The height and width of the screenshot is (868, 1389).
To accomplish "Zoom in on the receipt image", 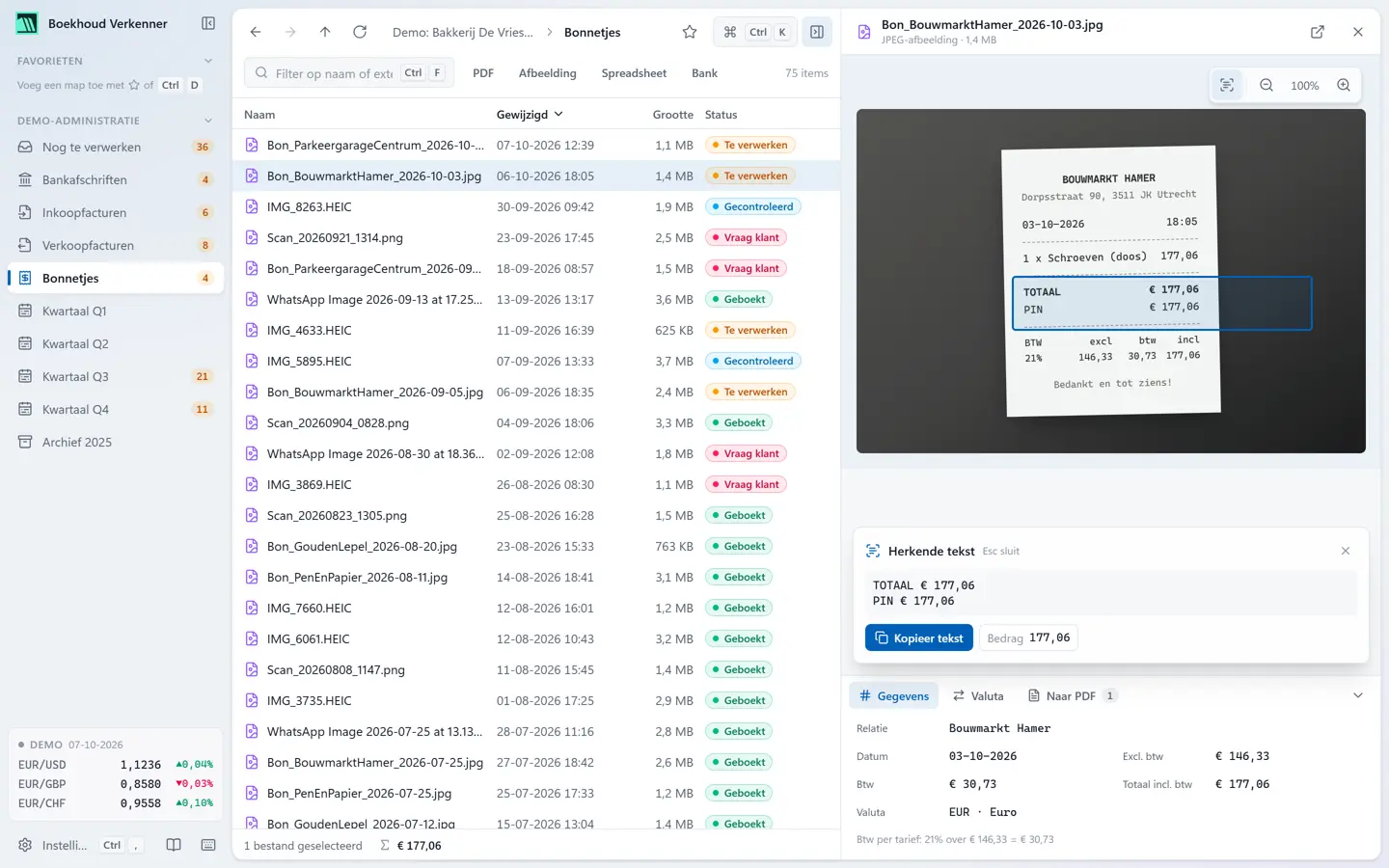I will point(1344,85).
